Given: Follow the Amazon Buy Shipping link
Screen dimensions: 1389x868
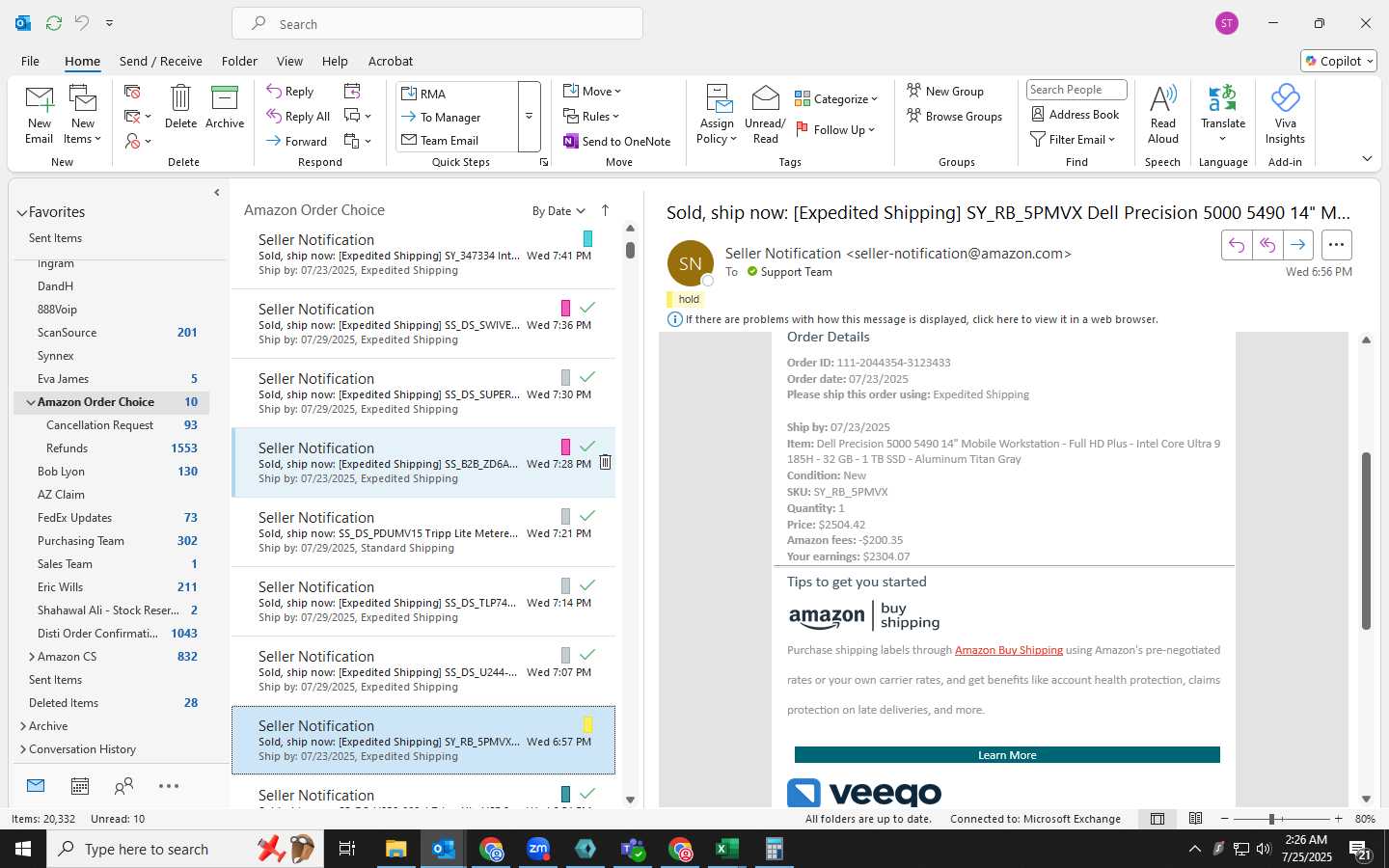Looking at the screenshot, I should click(1009, 650).
